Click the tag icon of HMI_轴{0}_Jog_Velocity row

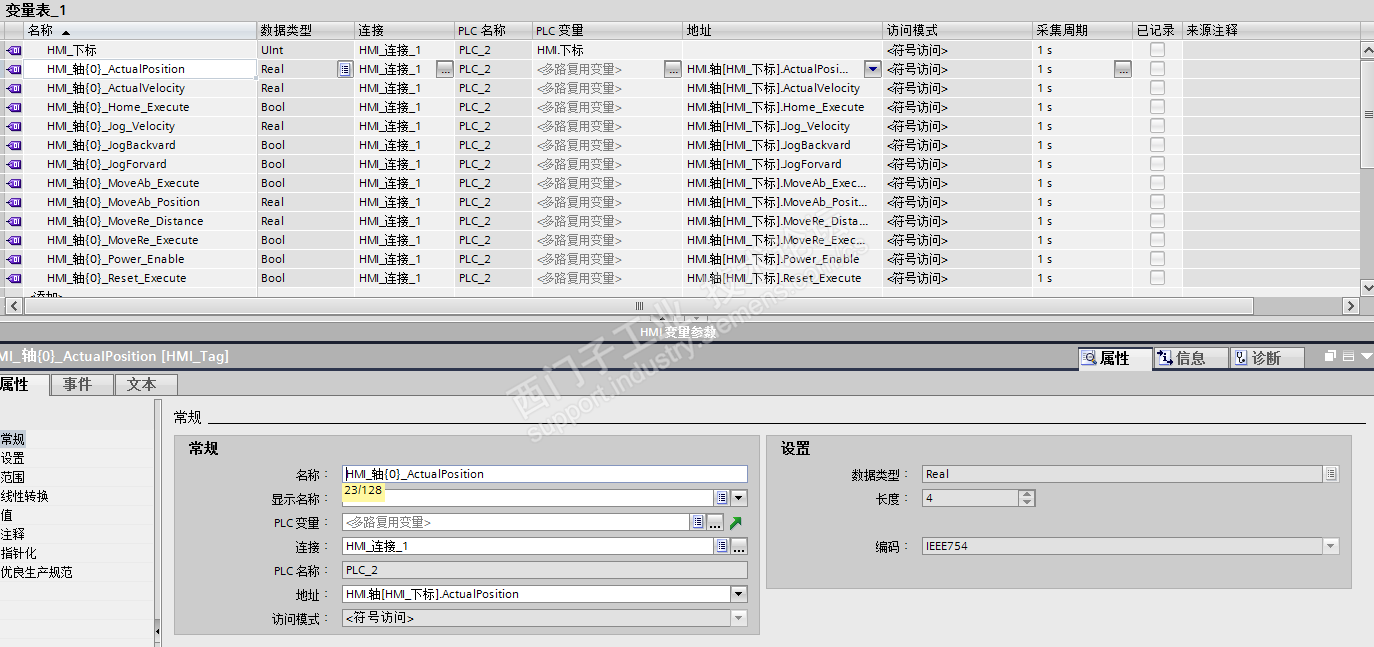13,126
